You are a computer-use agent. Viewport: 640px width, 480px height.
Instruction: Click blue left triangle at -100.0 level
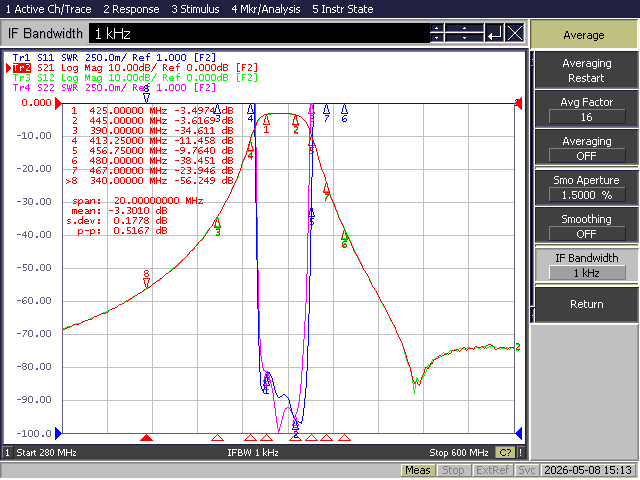58,433
